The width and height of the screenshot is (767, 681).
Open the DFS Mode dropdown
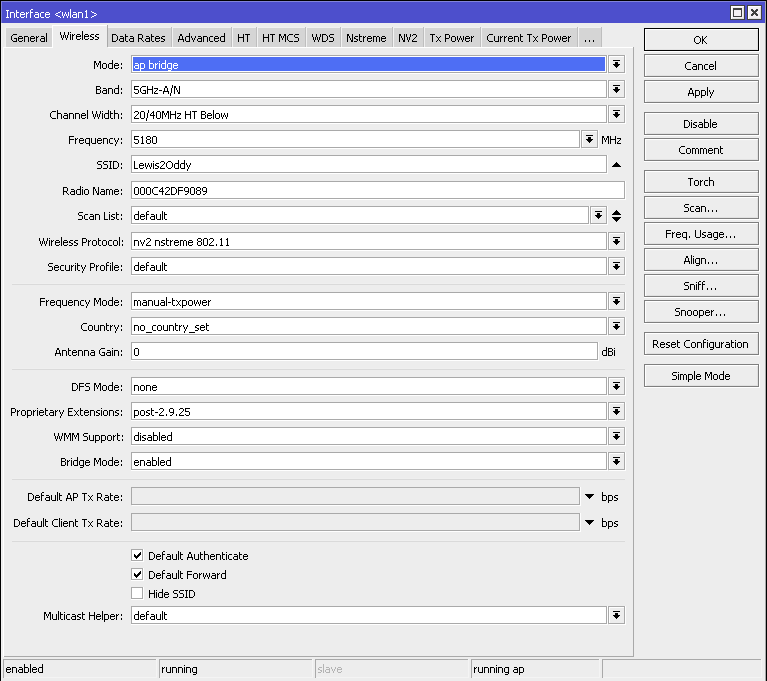pos(616,386)
